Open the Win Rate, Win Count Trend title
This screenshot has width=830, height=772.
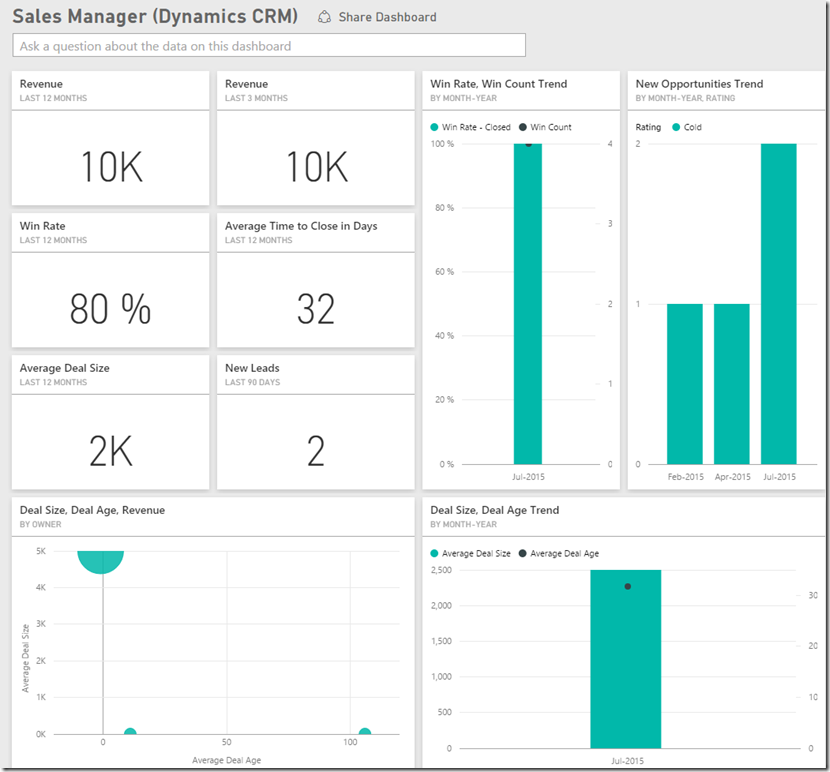(498, 84)
